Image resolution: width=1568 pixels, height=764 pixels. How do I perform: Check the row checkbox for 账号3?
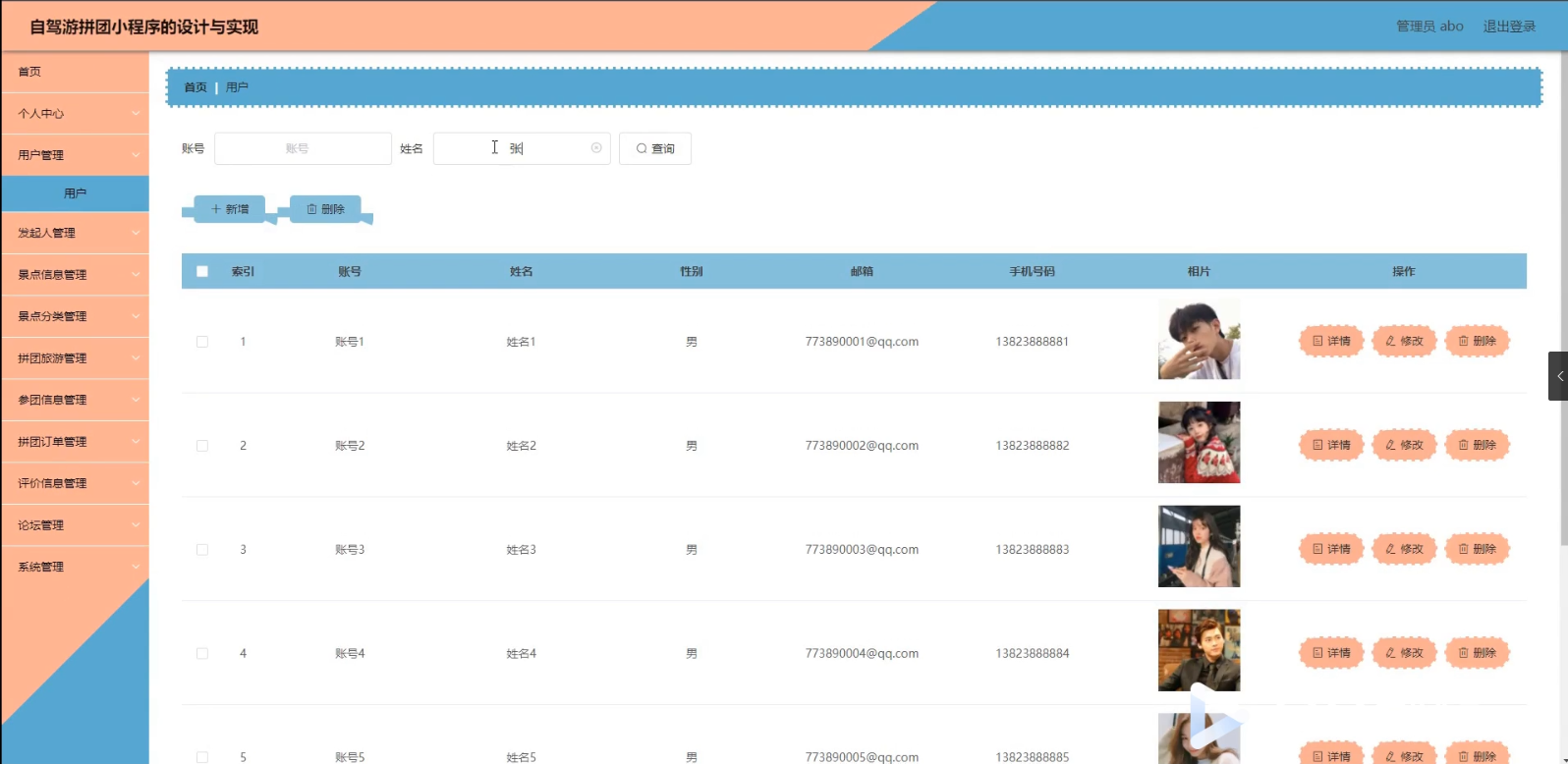[x=202, y=550]
